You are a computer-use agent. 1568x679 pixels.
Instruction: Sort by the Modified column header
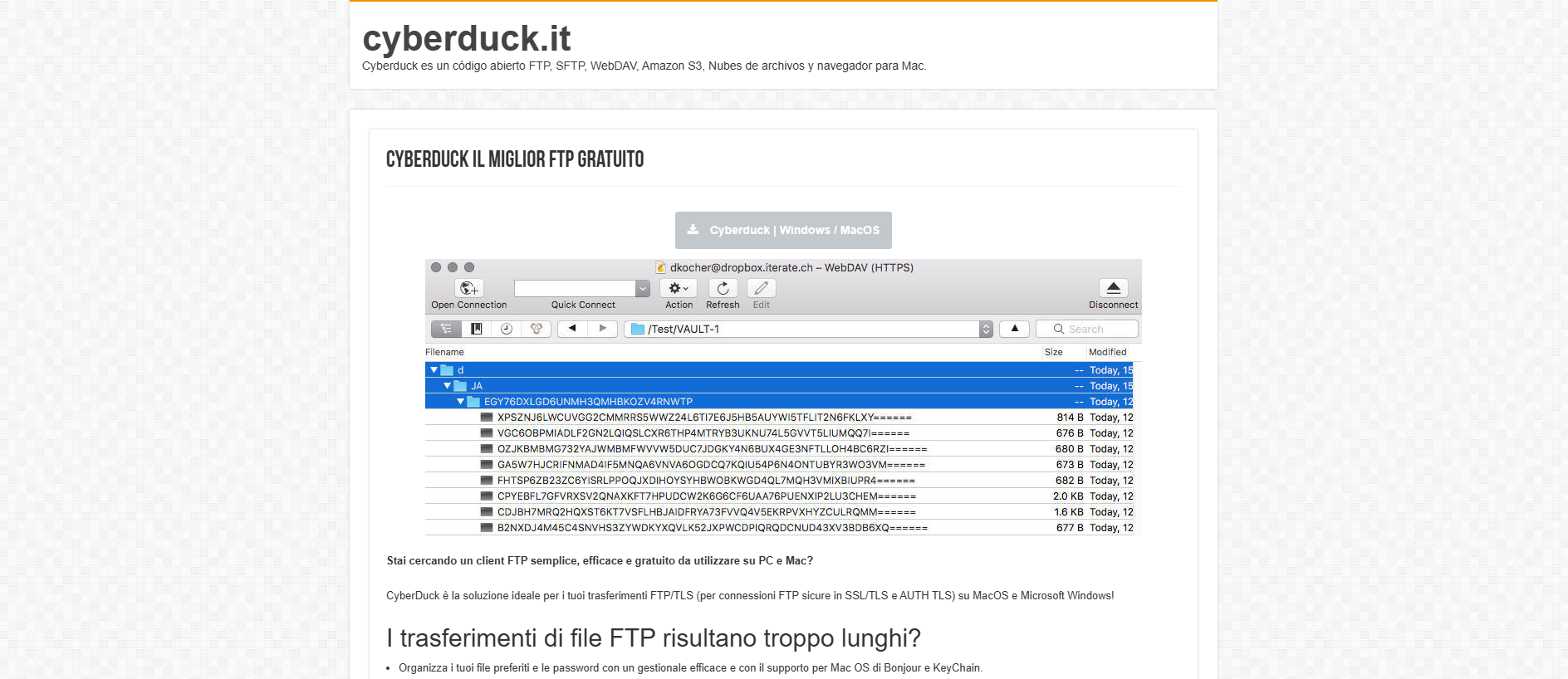[1108, 352]
